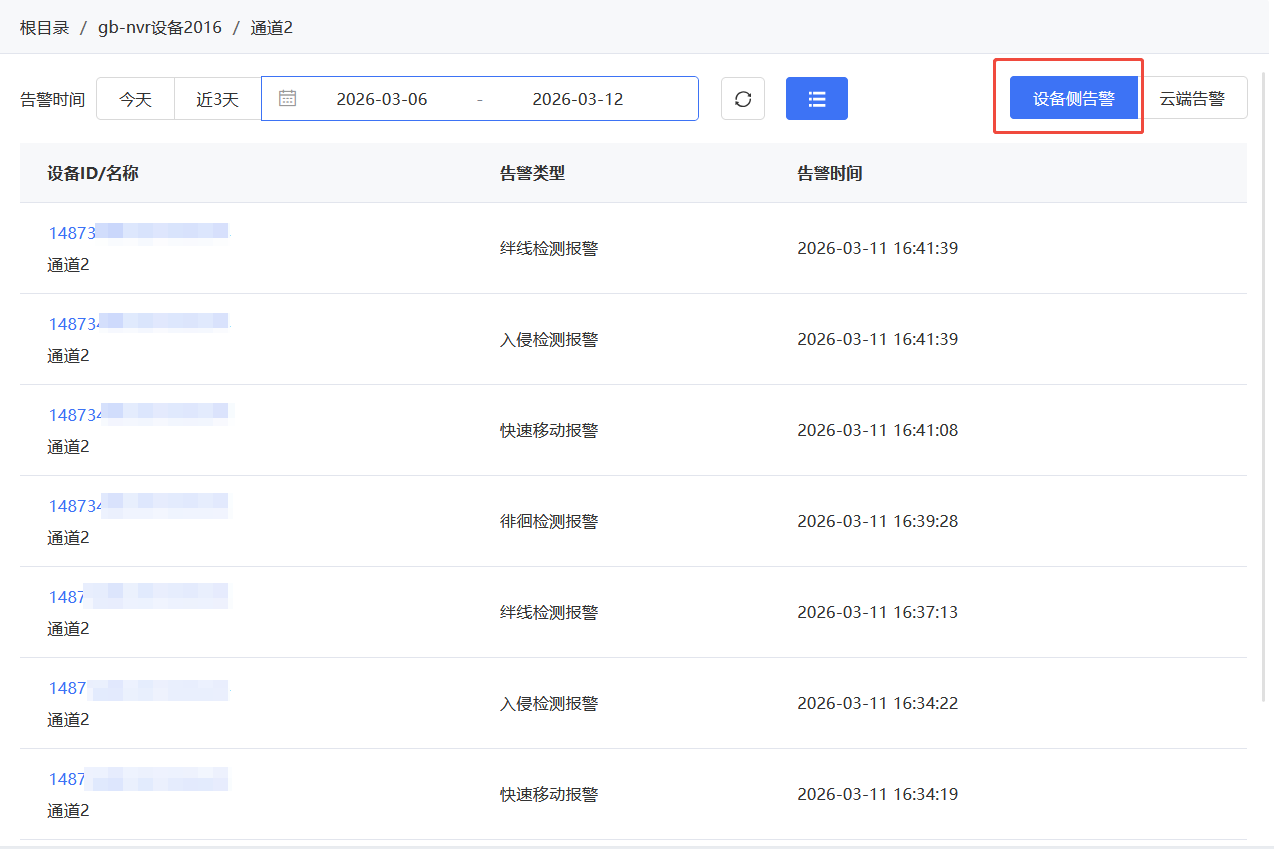The width and height of the screenshot is (1274, 849).
Task: Switch to list view icon
Action: (816, 99)
